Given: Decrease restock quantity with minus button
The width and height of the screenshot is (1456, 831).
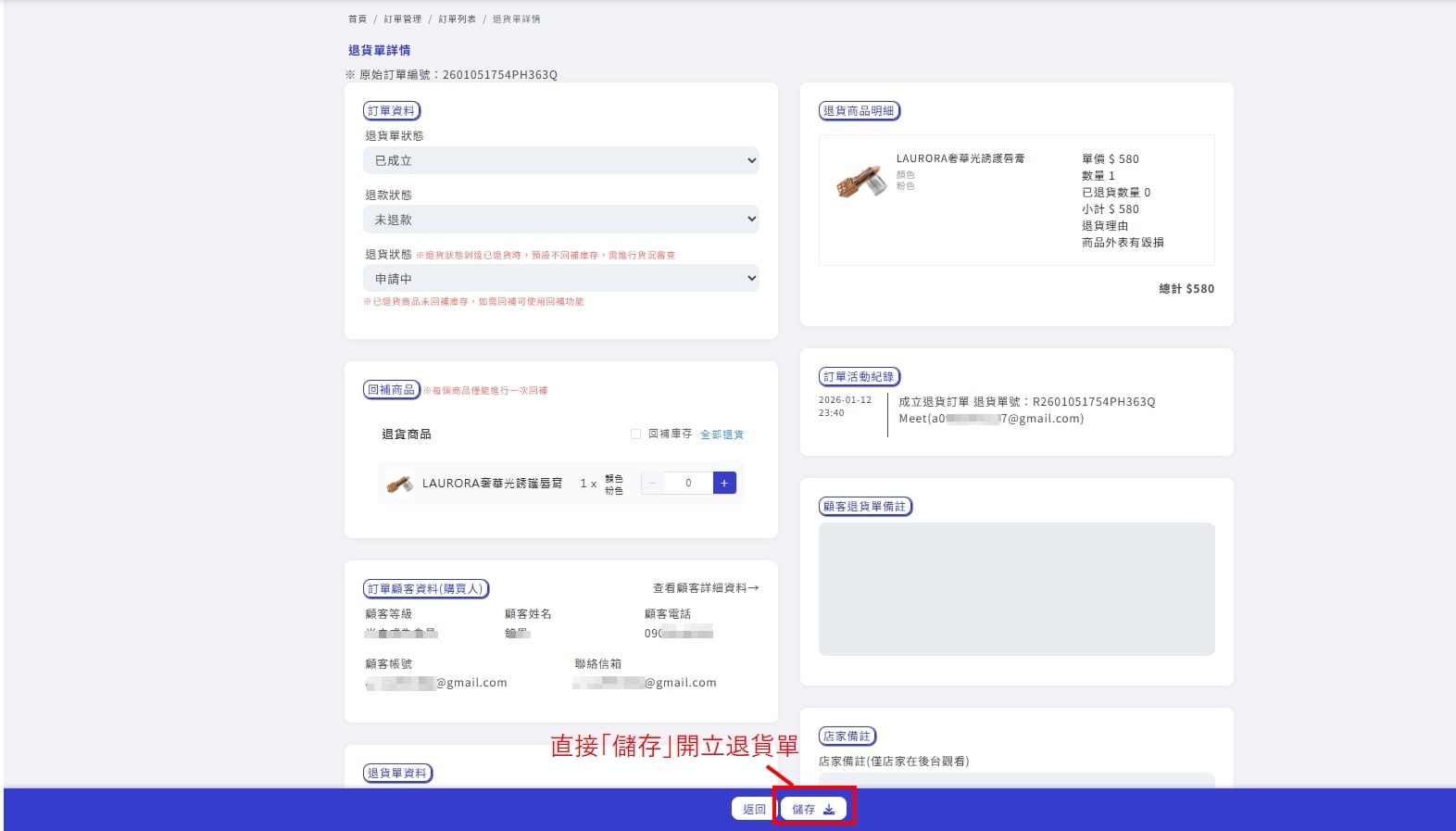Looking at the screenshot, I should tap(653, 483).
